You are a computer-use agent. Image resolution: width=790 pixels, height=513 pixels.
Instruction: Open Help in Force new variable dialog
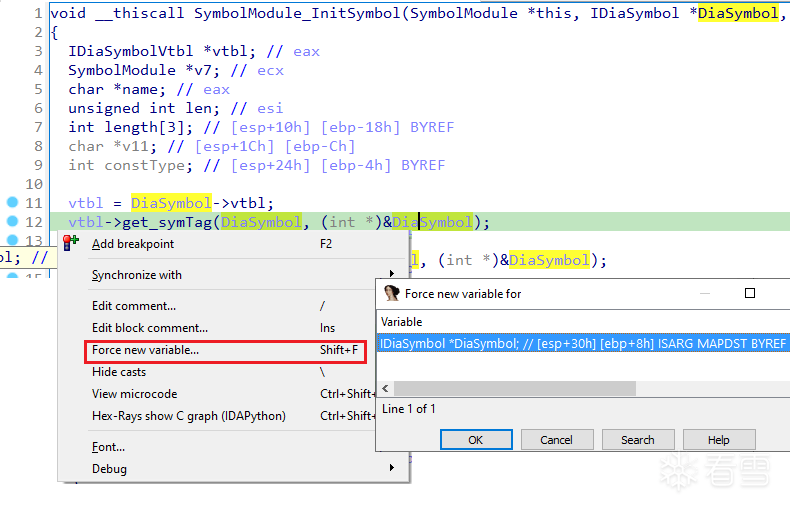coord(718,440)
